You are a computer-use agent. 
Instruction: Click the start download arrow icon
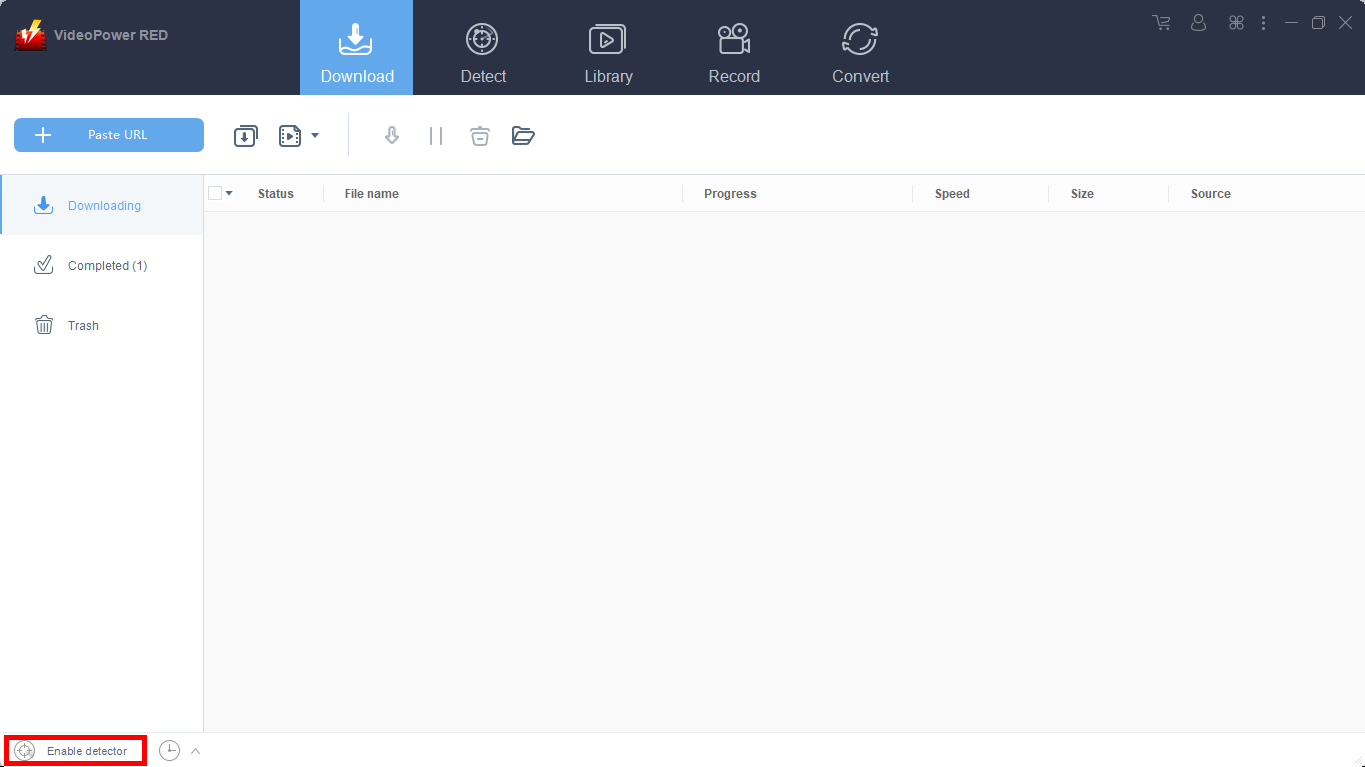click(x=392, y=136)
